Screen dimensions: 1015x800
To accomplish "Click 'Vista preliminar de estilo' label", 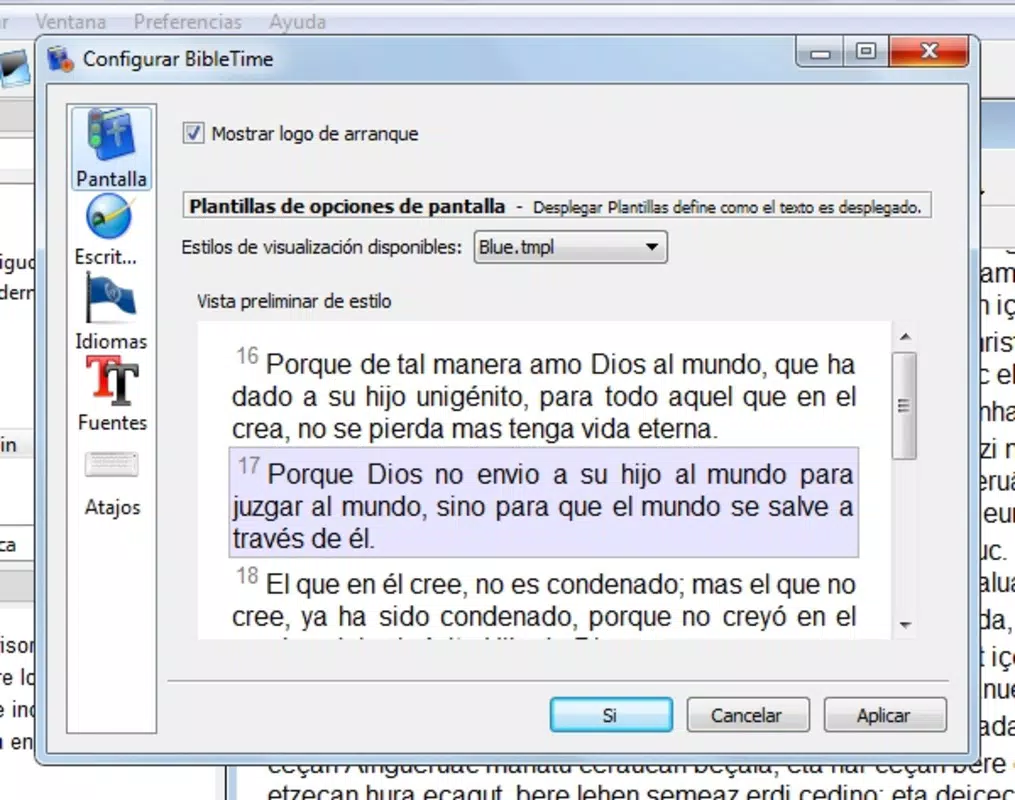I will point(294,302).
